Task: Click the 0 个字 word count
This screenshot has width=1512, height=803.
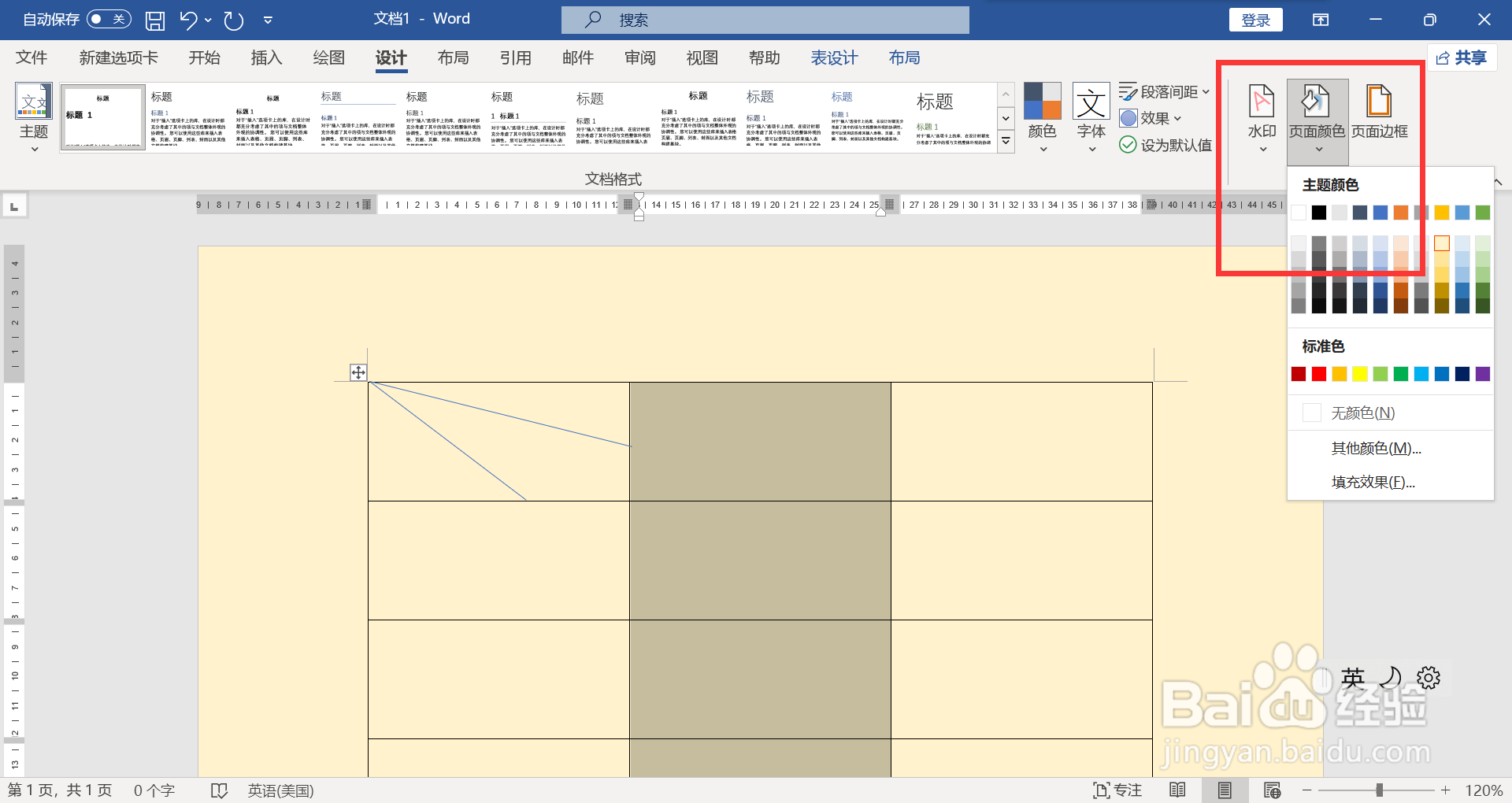Action: pos(154,790)
